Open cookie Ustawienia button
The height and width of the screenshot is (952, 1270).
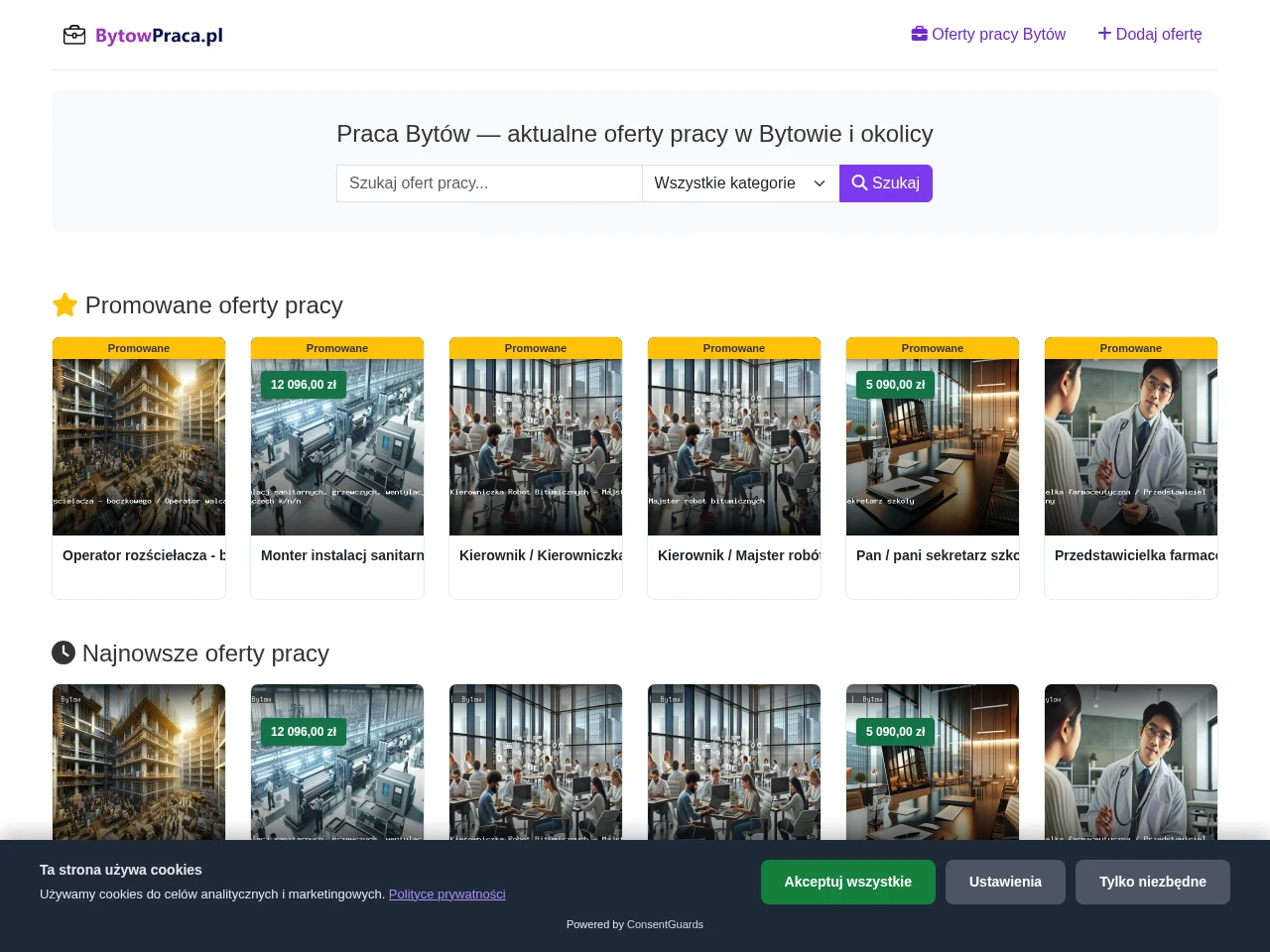1005,882
